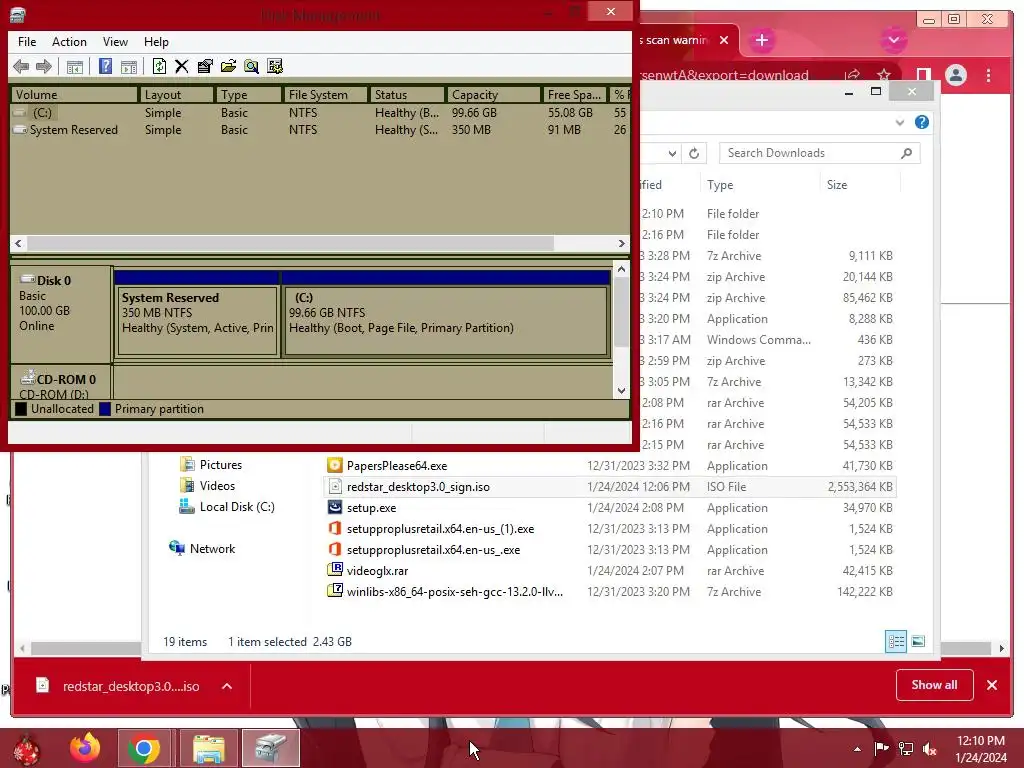
Task: Sort by the Volume column header
Action: click(74, 95)
